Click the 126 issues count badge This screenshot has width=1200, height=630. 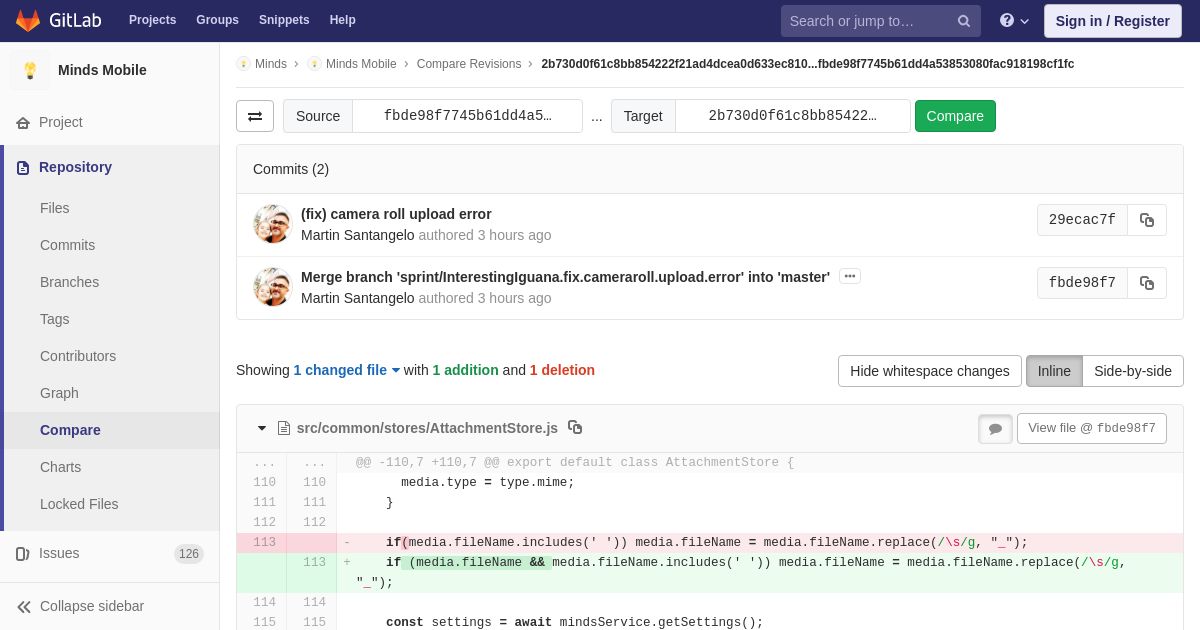coord(189,554)
